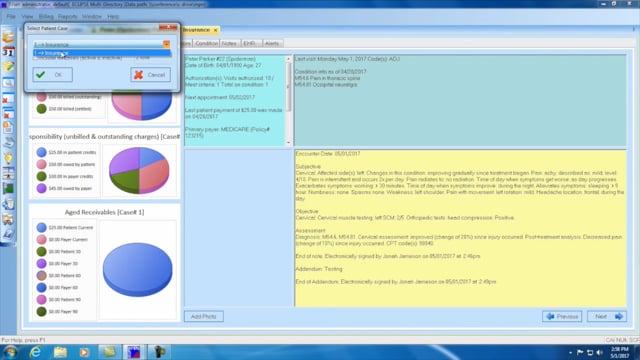The height and width of the screenshot is (360, 640).
Task: Click the scanner icon in the left toolbar
Action: point(8,143)
